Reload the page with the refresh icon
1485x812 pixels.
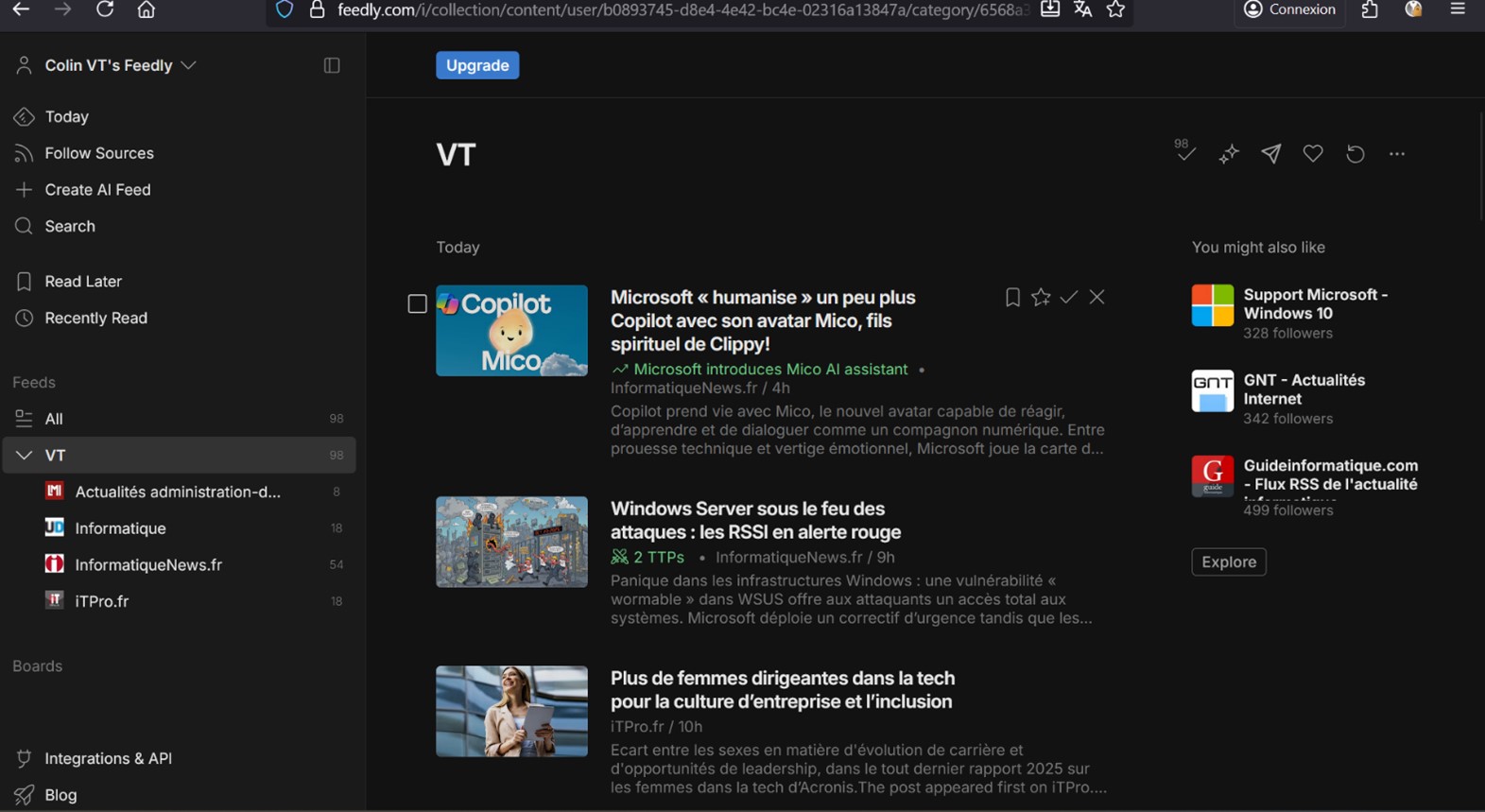(x=105, y=9)
